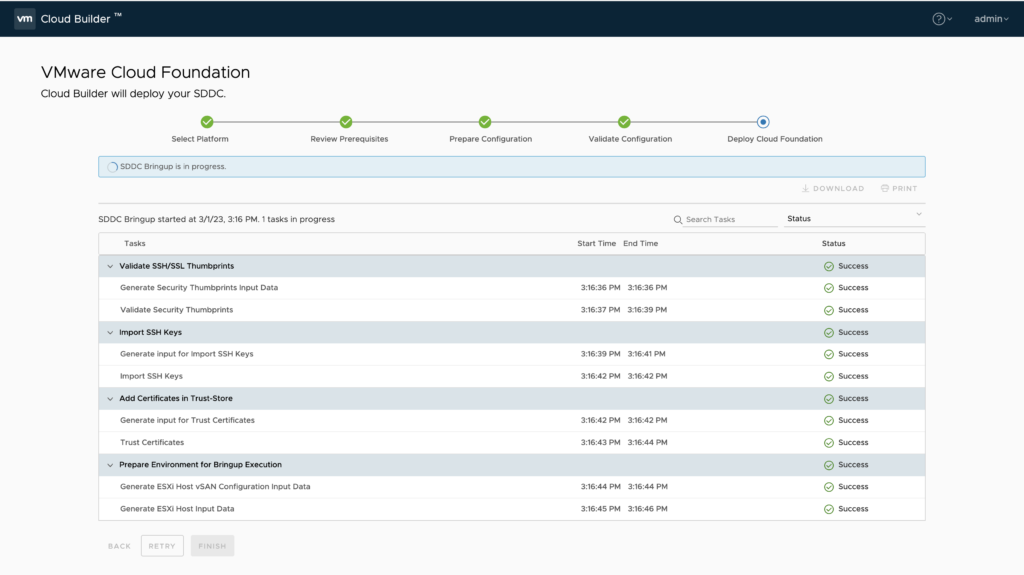Image resolution: width=1024 pixels, height=575 pixels.
Task: Open the Status filter dropdown
Action: click(854, 218)
